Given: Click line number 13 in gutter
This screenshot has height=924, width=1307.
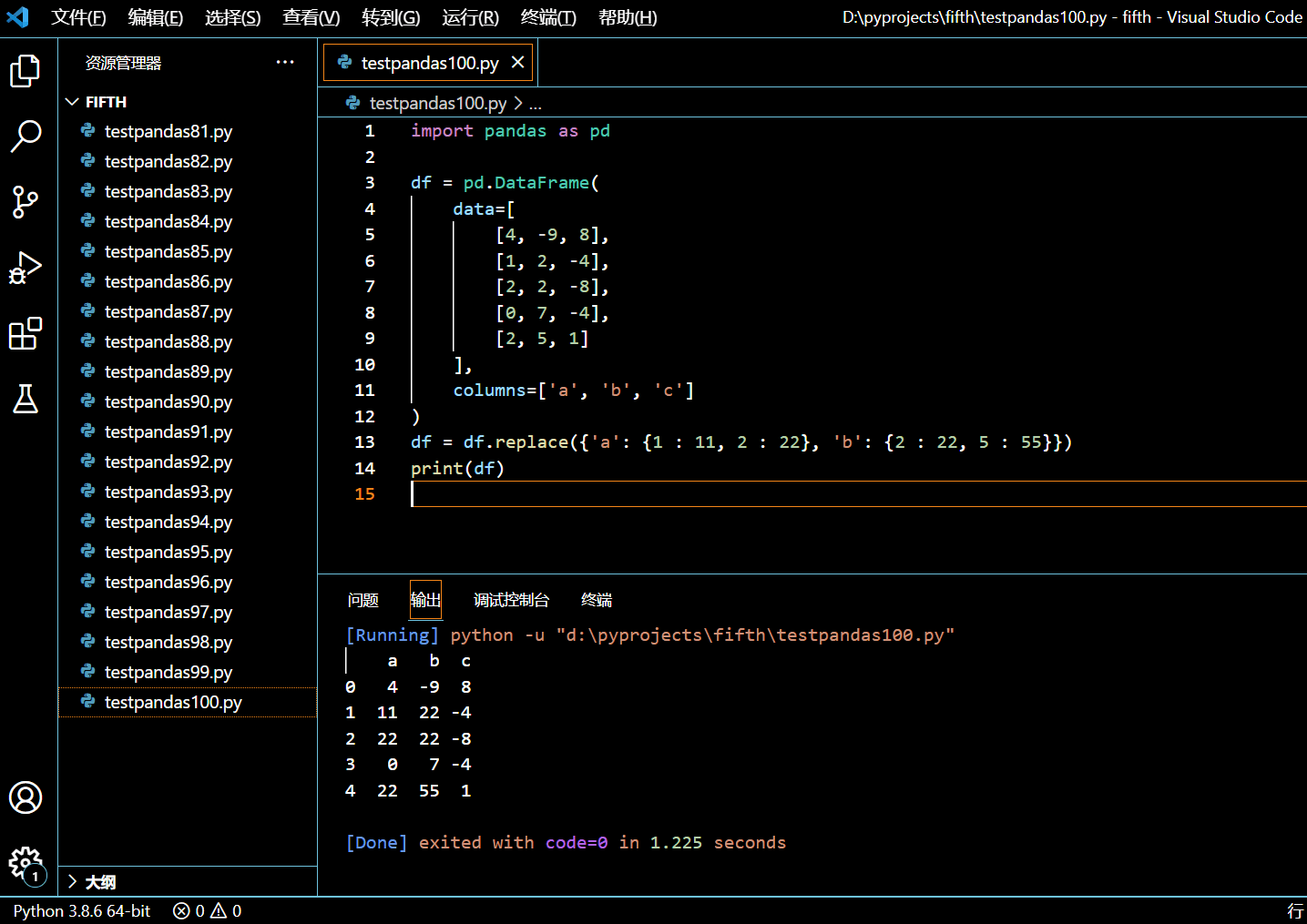Looking at the screenshot, I should 364,442.
